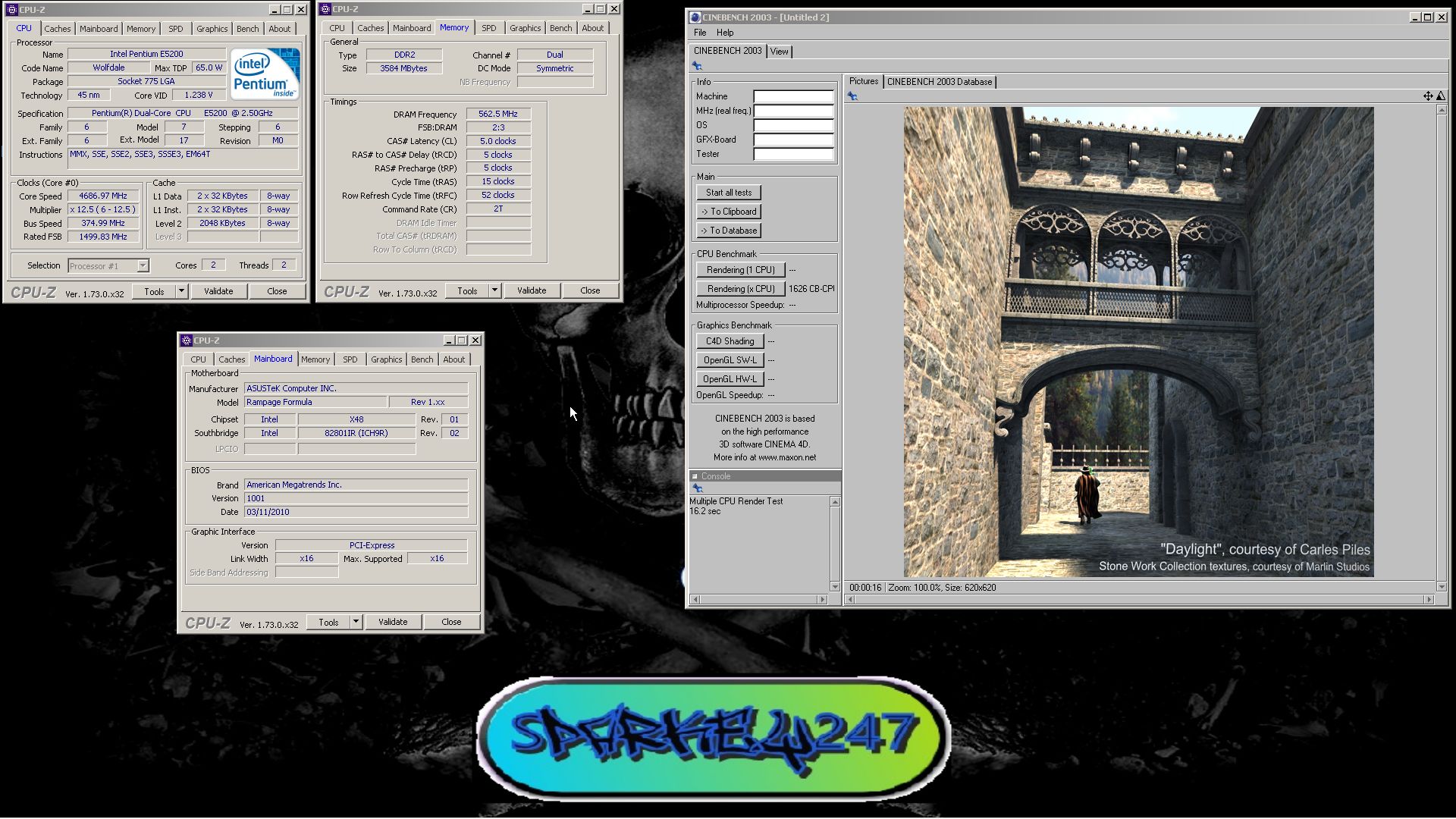
Task: Click the OS input field
Action: pos(793,125)
